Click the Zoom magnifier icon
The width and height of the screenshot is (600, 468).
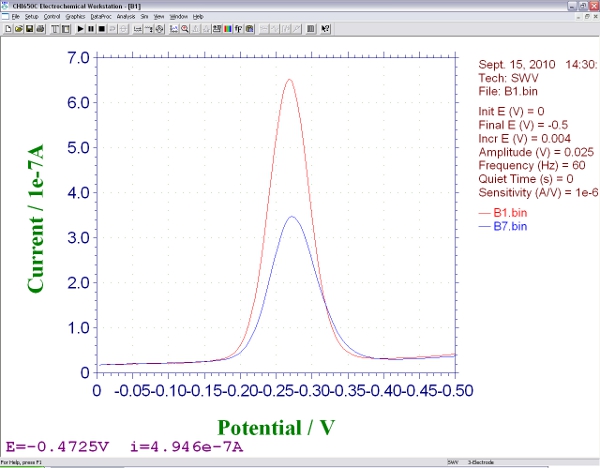click(x=185, y=29)
